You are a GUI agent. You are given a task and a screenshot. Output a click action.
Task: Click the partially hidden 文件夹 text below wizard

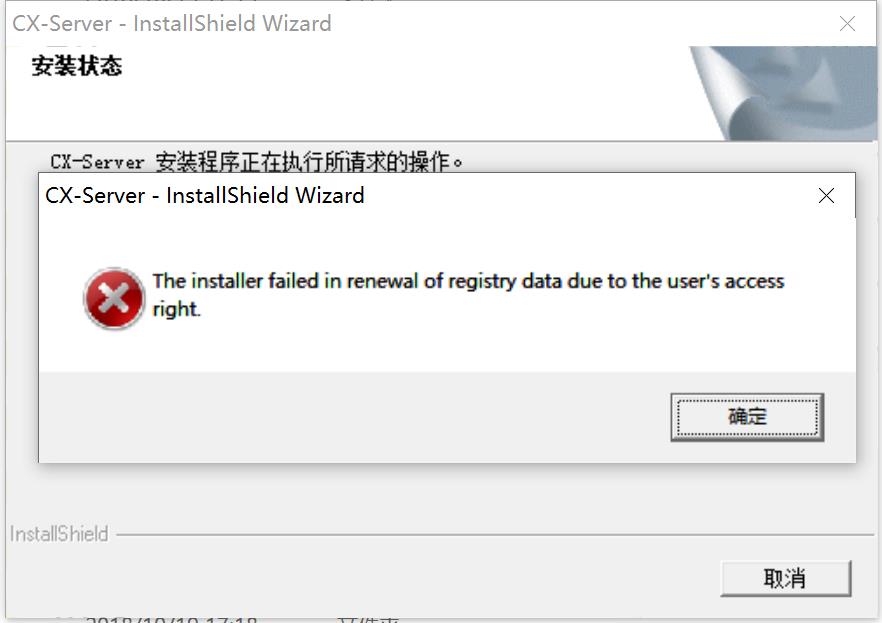point(368,620)
